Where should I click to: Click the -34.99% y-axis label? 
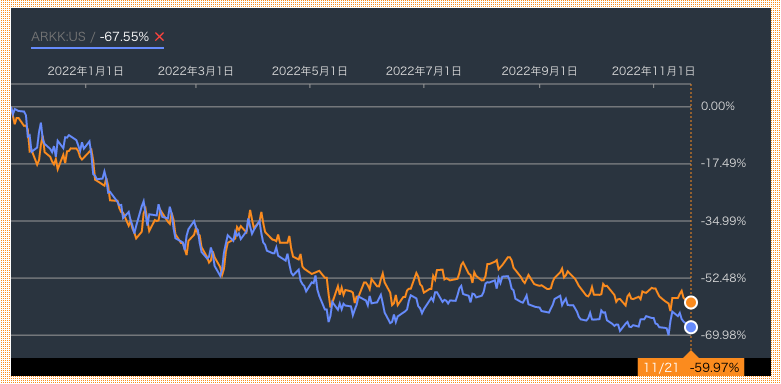pyautogui.click(x=723, y=221)
